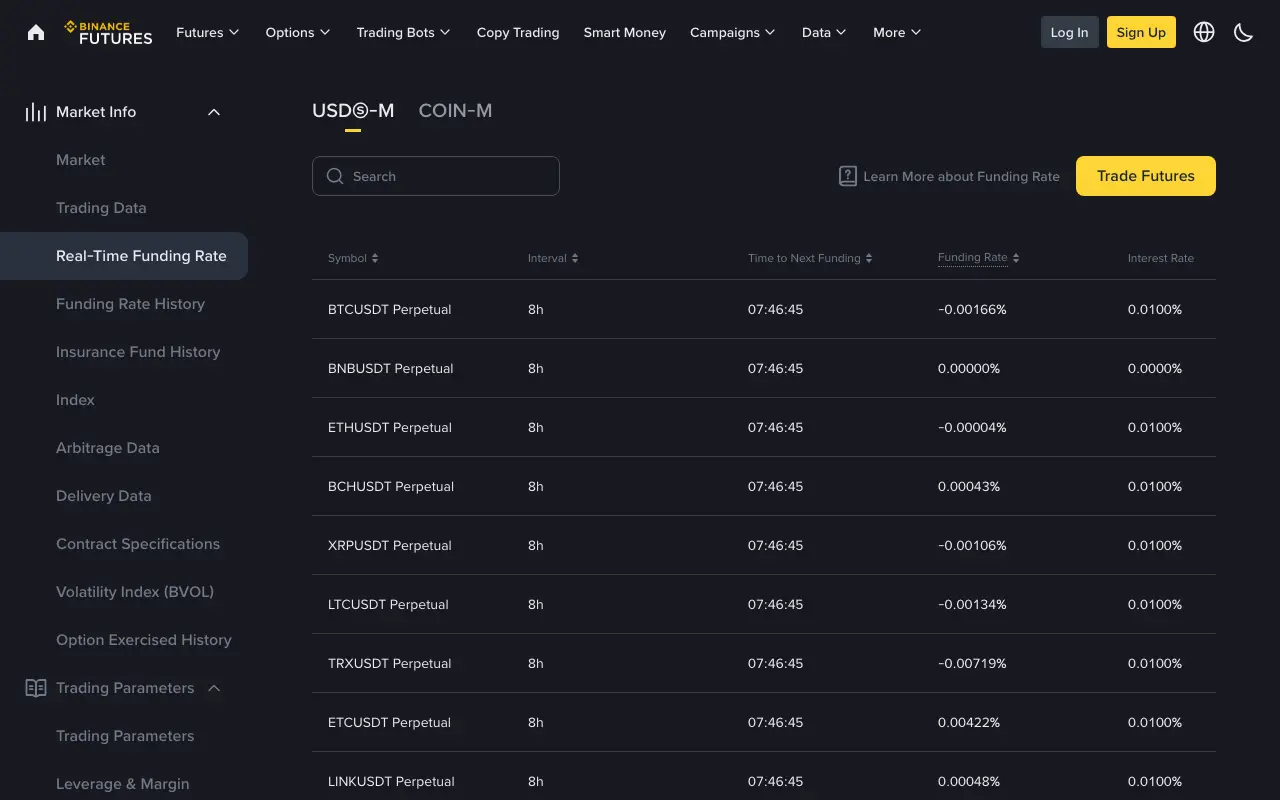1280x800 pixels.
Task: Switch to the COIN-M tab
Action: (455, 111)
